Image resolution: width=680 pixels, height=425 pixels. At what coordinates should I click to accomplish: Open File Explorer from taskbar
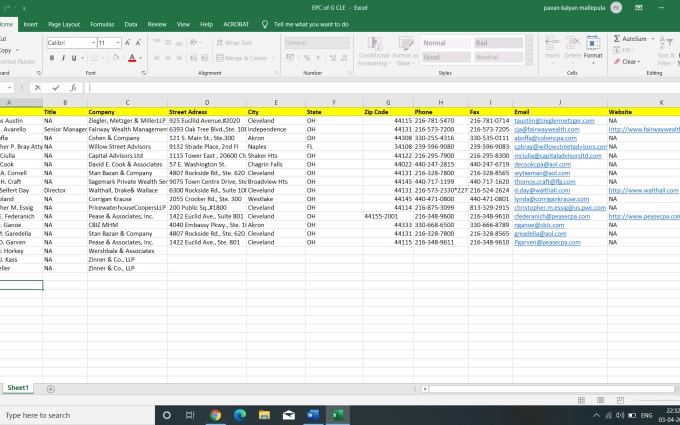pos(264,415)
